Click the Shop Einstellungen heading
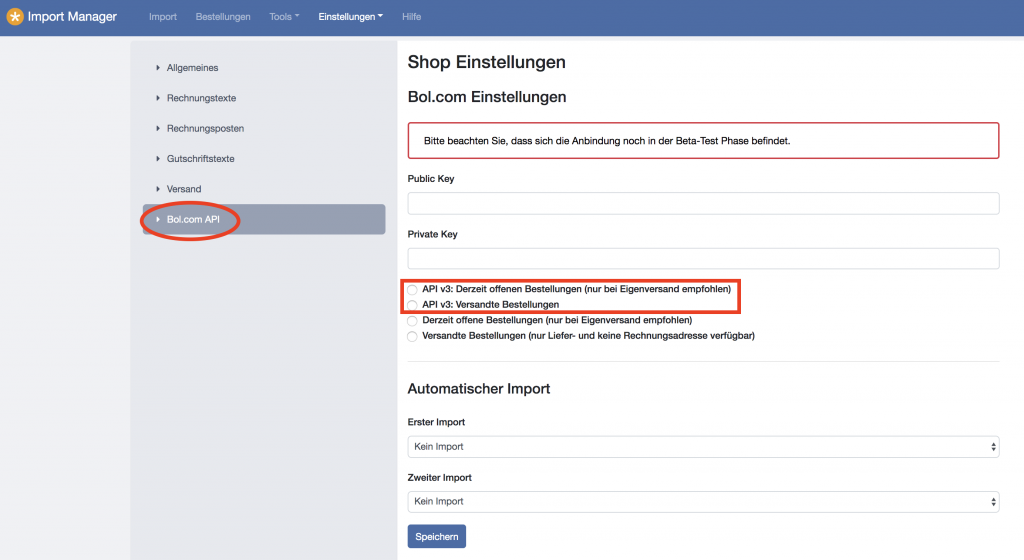 [487, 63]
